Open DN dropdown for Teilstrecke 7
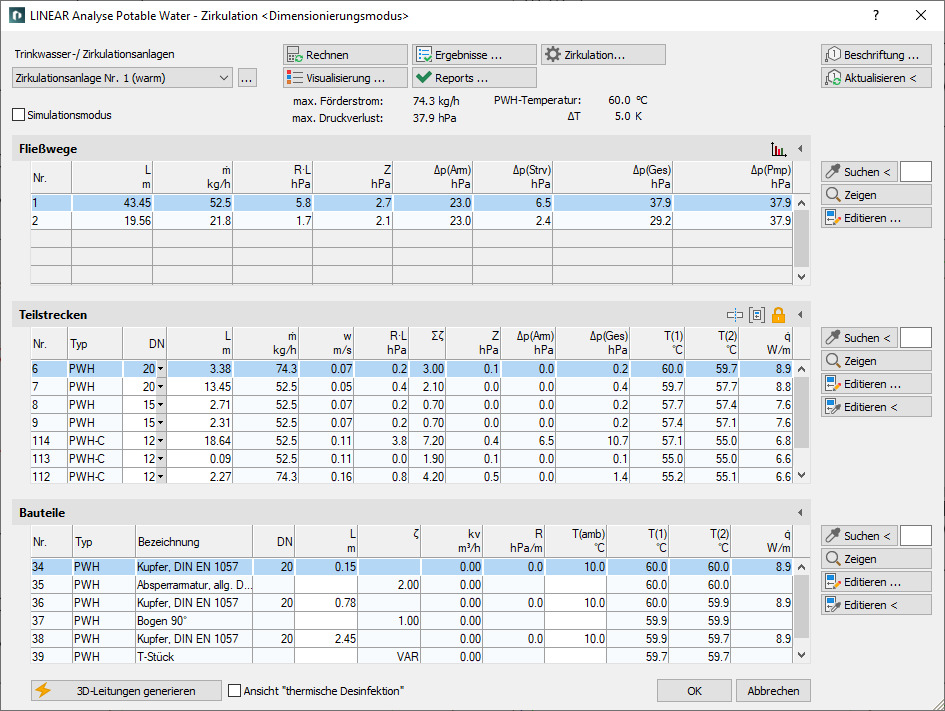945x711 pixels. tap(161, 387)
